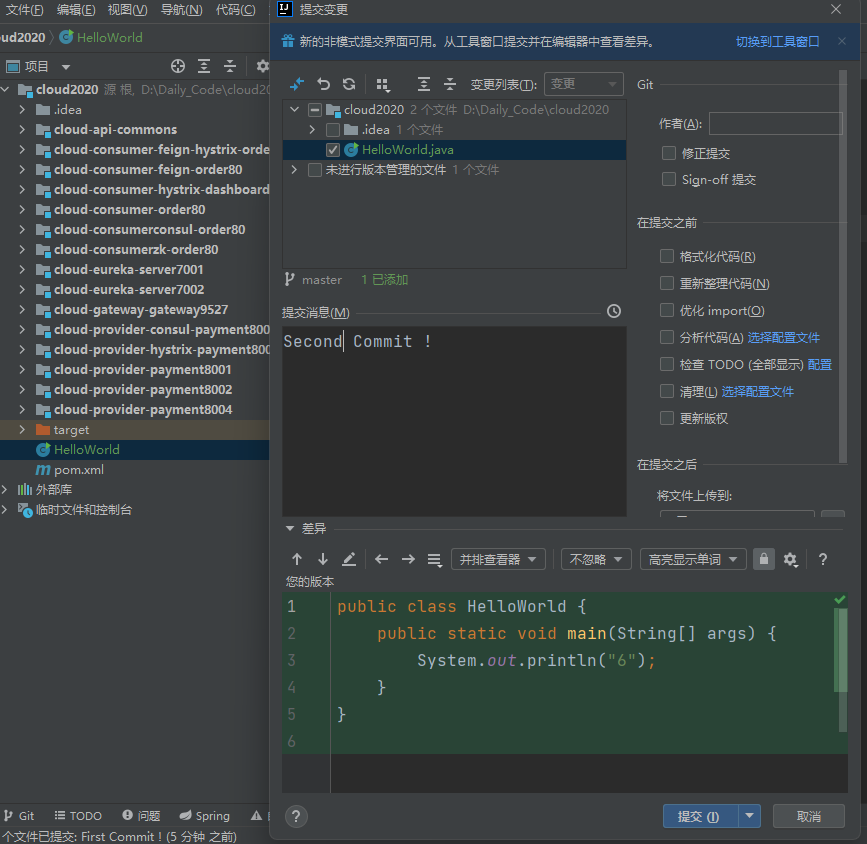Image resolution: width=867 pixels, height=844 pixels.
Task: Click 切换到工具窗口 link
Action: point(777,41)
